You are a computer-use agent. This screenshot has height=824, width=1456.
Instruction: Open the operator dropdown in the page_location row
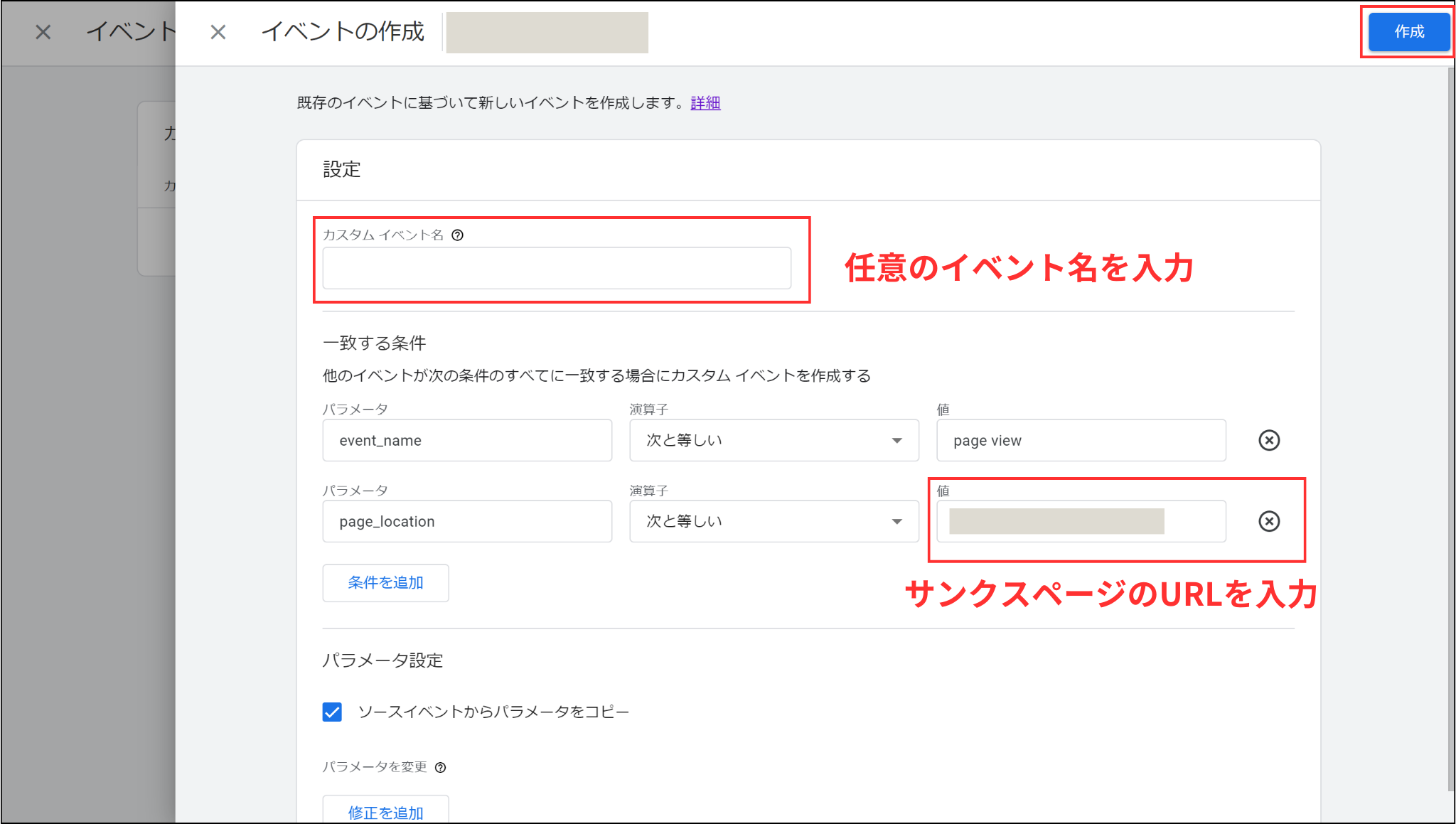point(774,521)
